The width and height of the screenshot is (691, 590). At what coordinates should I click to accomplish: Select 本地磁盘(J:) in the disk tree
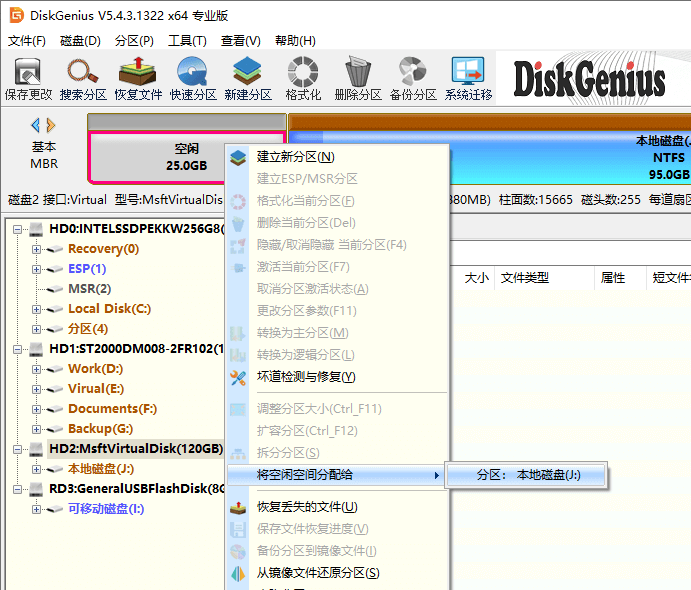click(101, 469)
